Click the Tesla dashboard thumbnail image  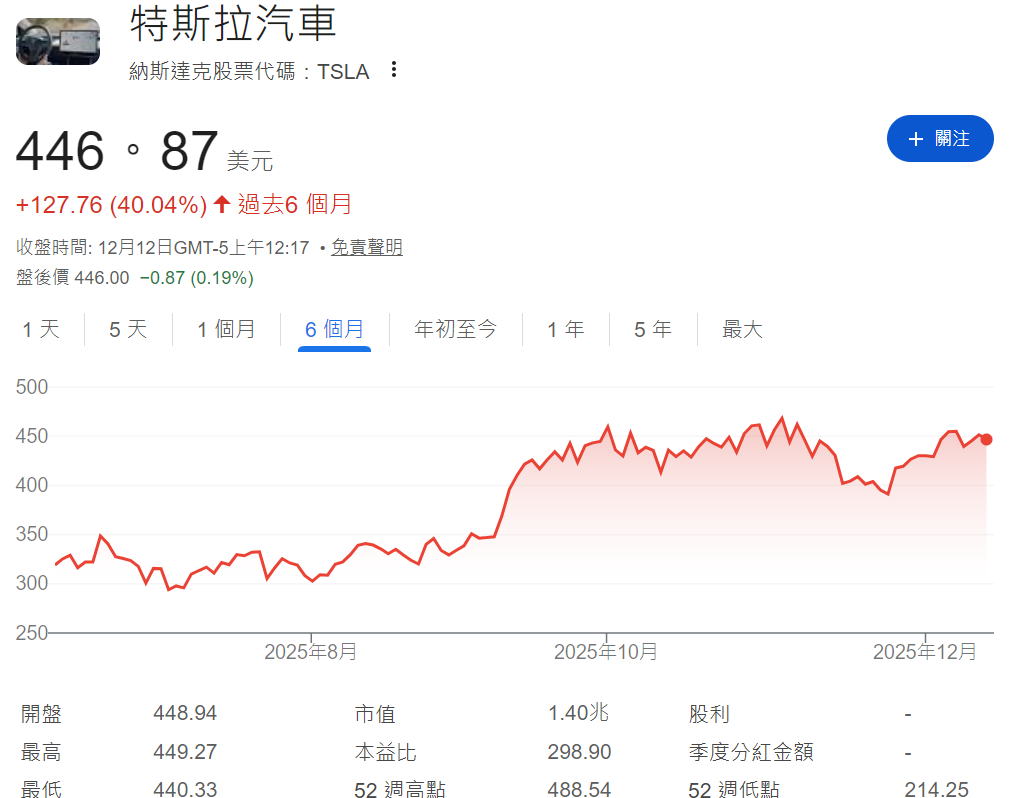(x=57, y=41)
